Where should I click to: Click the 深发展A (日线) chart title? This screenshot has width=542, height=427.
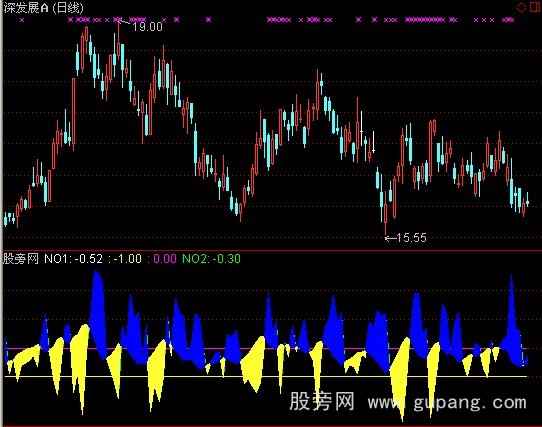coord(43,8)
